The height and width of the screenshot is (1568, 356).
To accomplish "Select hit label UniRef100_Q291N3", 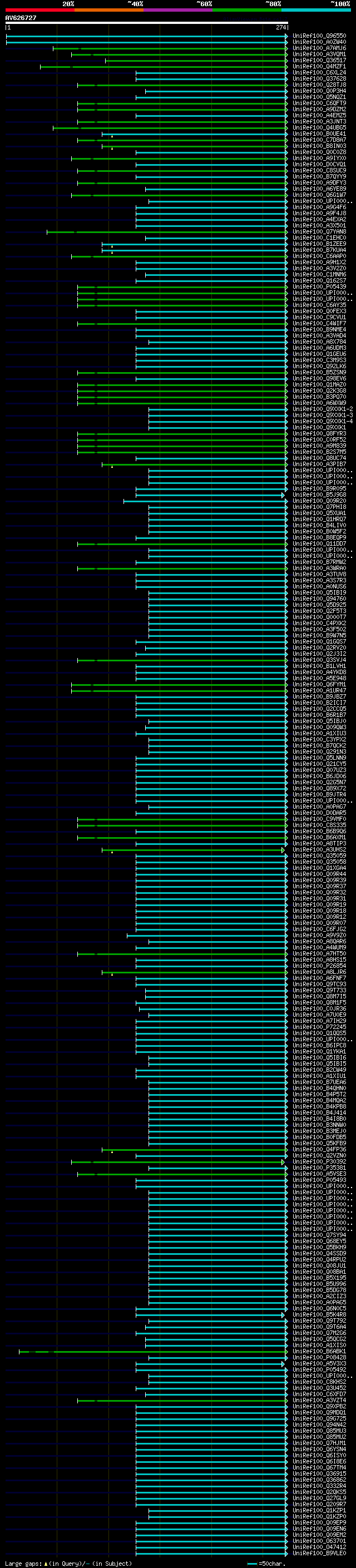I will tap(319, 752).
